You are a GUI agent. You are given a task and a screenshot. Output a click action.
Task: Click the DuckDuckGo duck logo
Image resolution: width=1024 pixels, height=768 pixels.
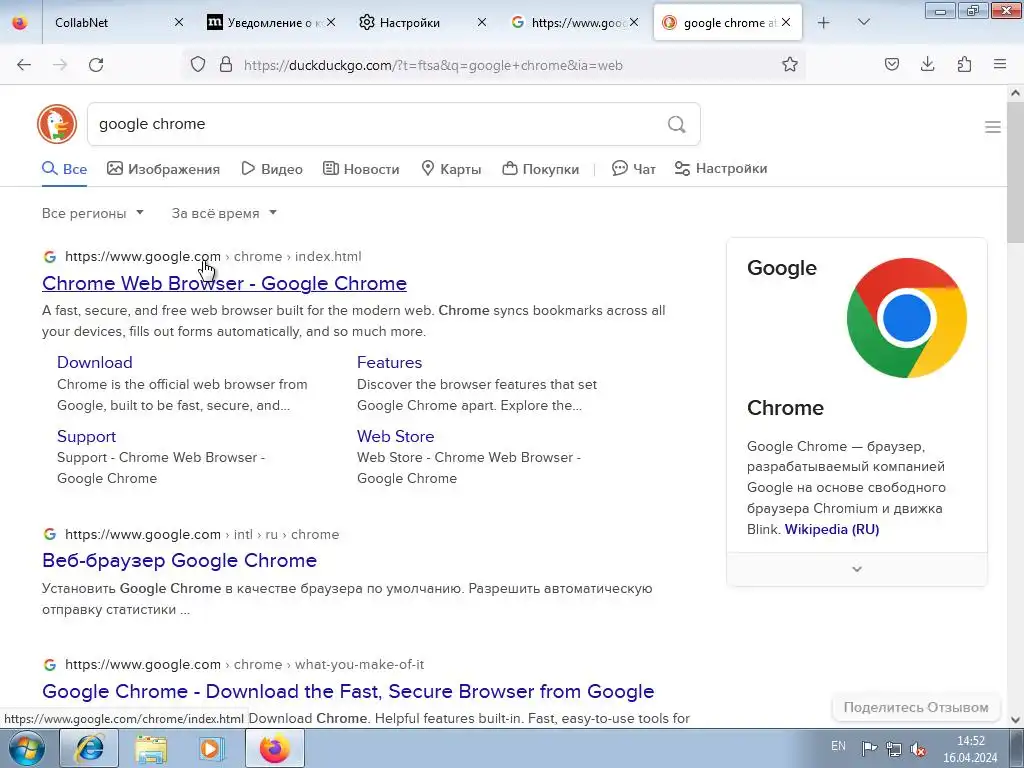pyautogui.click(x=57, y=124)
